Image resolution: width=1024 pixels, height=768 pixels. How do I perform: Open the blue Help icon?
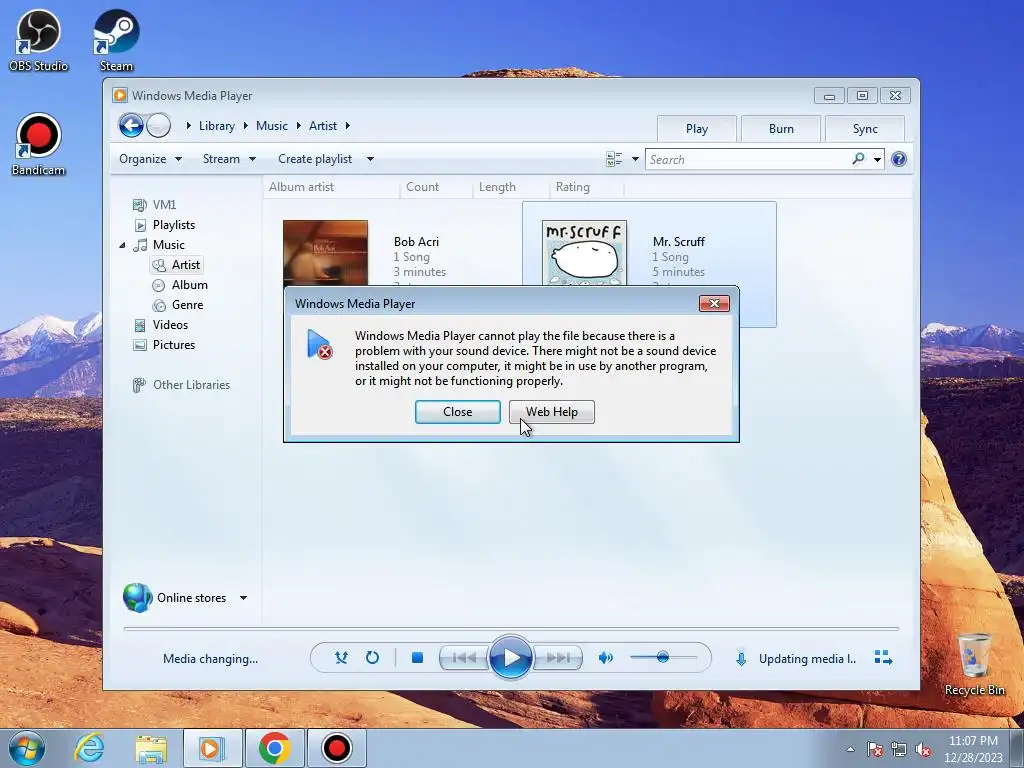pos(899,159)
